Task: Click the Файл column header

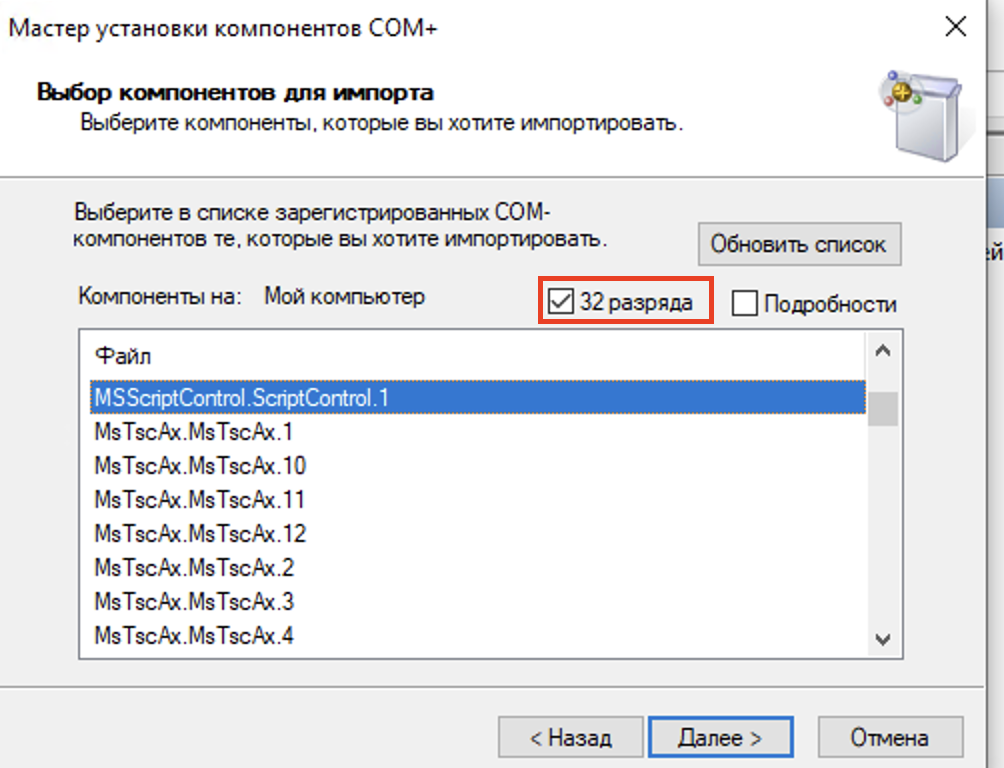Action: point(123,355)
